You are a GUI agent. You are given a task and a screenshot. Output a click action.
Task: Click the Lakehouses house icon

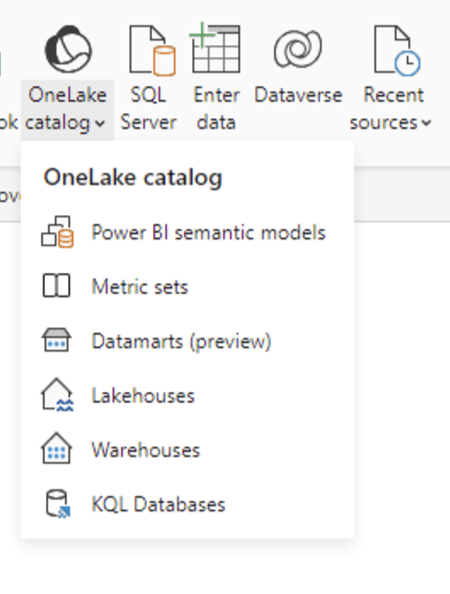tap(57, 394)
